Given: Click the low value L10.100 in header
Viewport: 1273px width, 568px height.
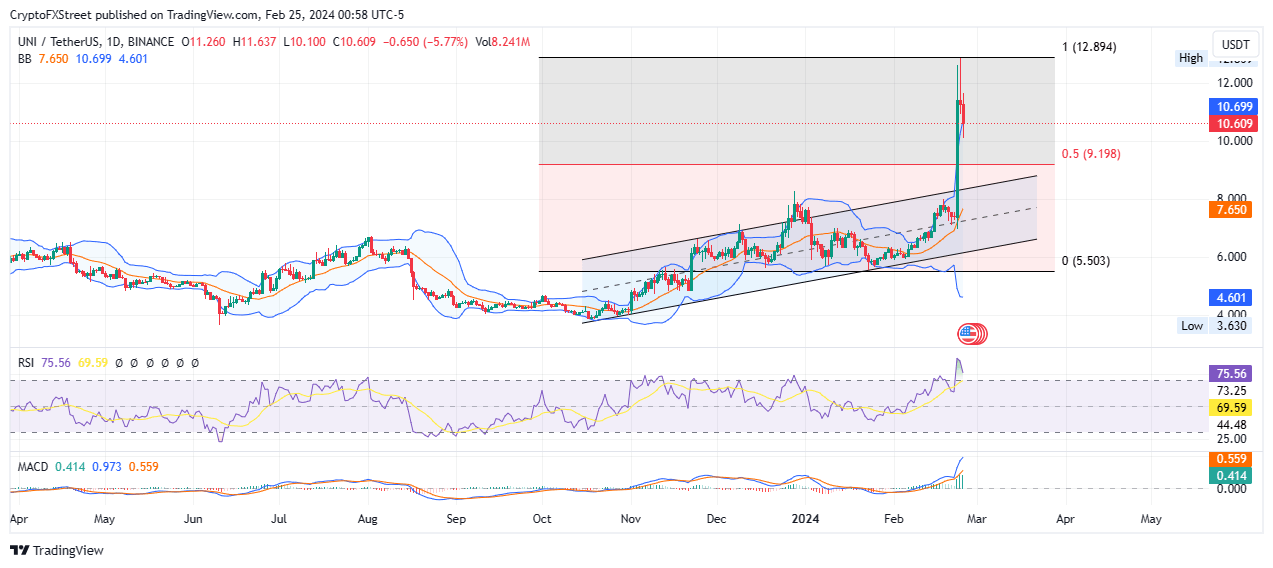Looking at the screenshot, I should [307, 41].
